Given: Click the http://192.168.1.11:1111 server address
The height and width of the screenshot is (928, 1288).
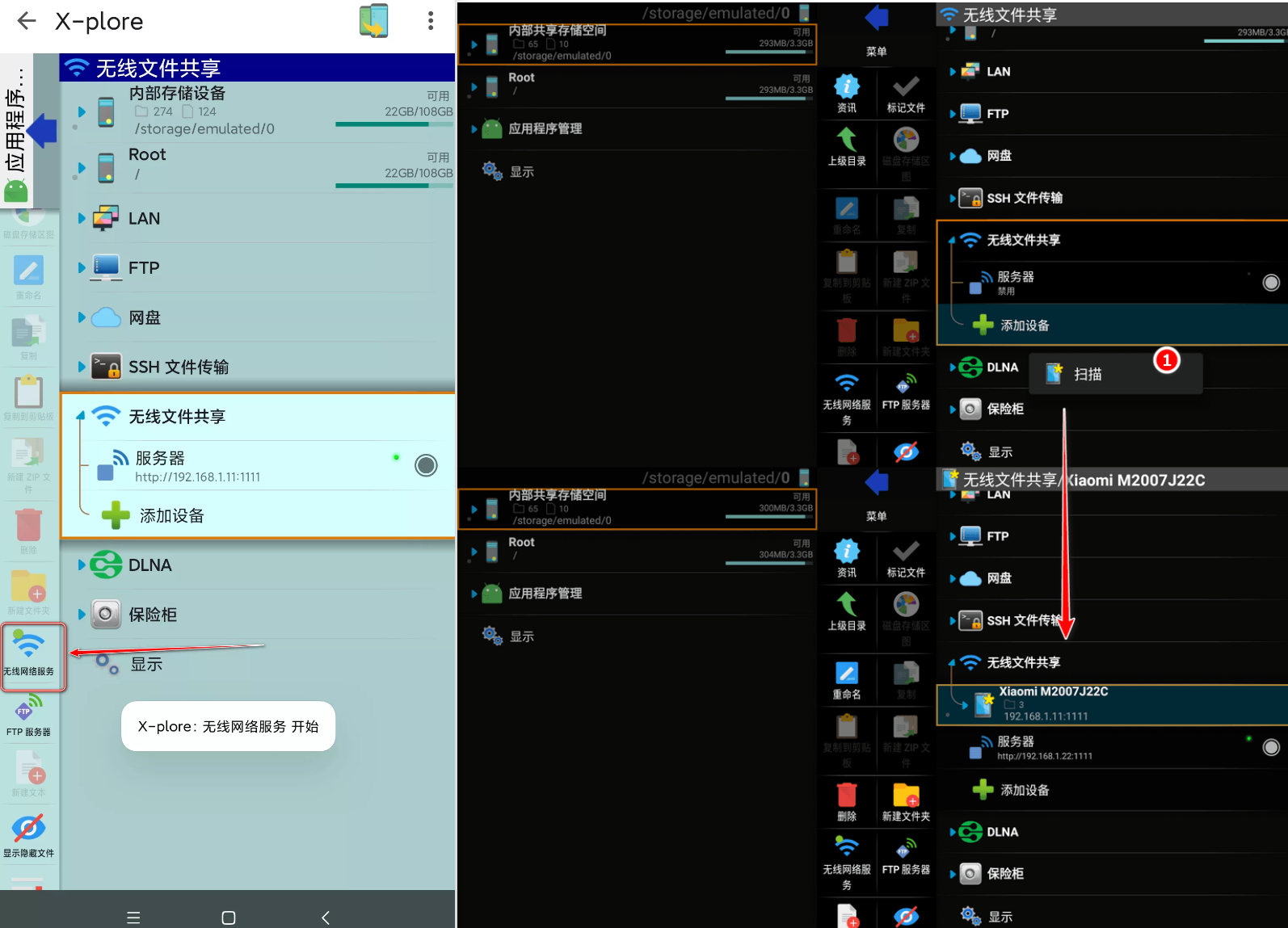Looking at the screenshot, I should (x=198, y=477).
